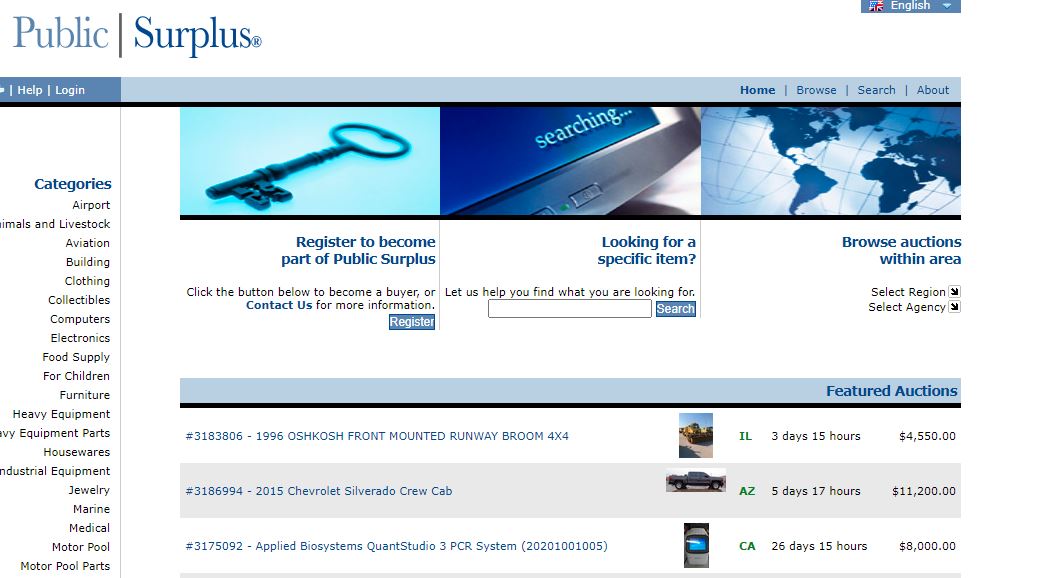Click the $4,550.00 price
Screen dimensions: 1053x578
coord(927,436)
